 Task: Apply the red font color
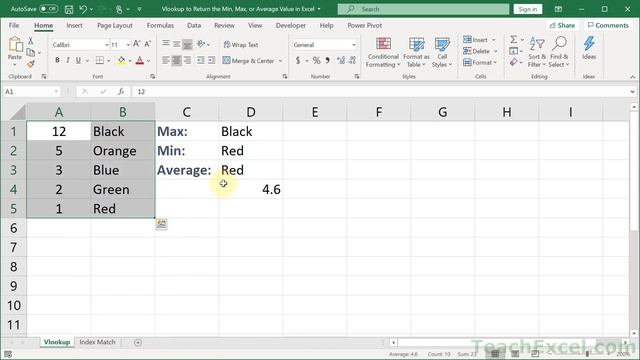pyautogui.click(x=140, y=60)
